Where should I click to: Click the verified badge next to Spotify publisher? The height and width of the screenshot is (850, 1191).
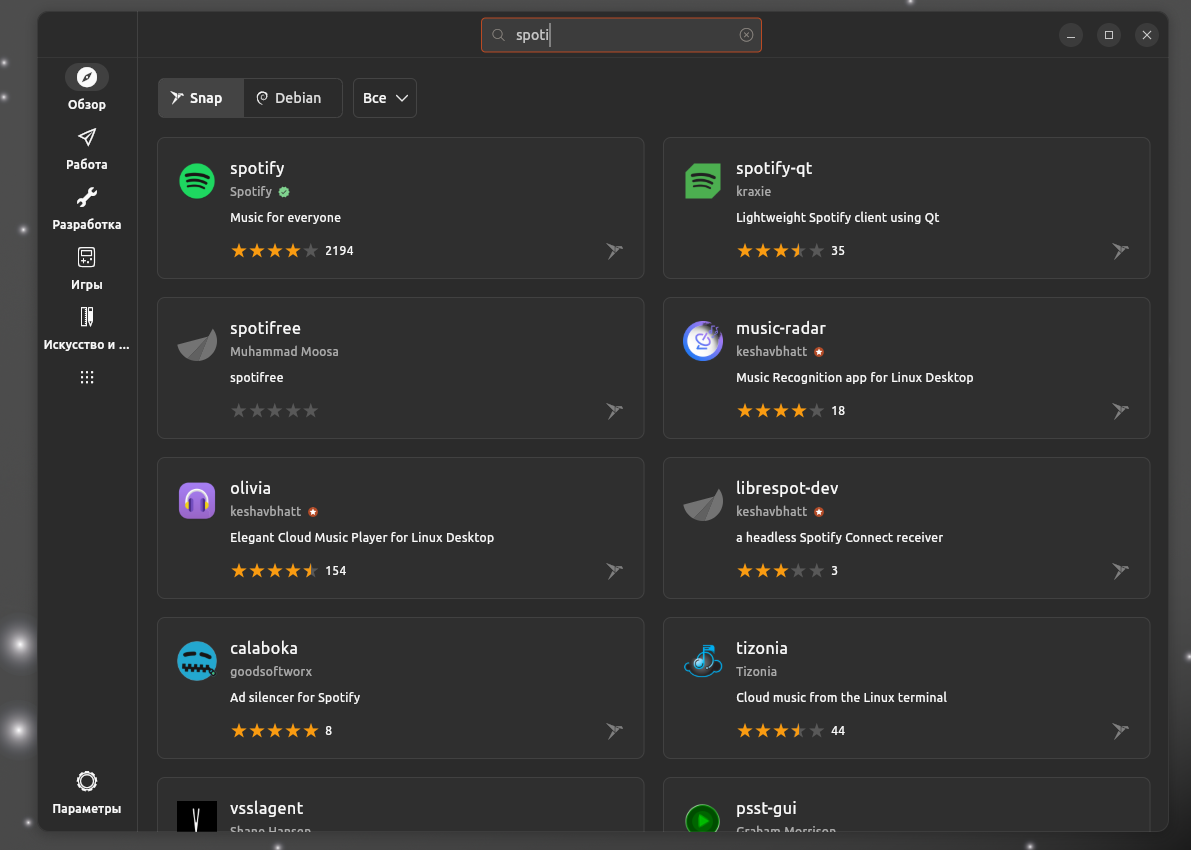284,192
